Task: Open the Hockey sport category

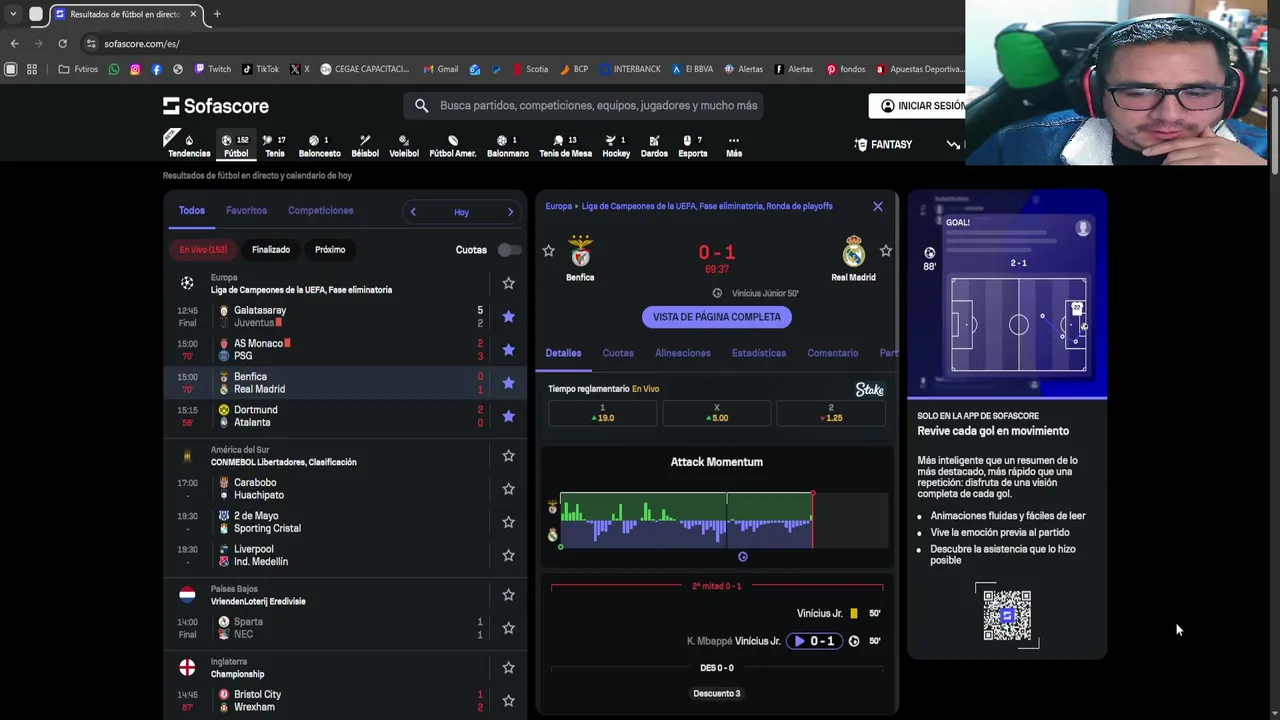Action: pos(616,146)
